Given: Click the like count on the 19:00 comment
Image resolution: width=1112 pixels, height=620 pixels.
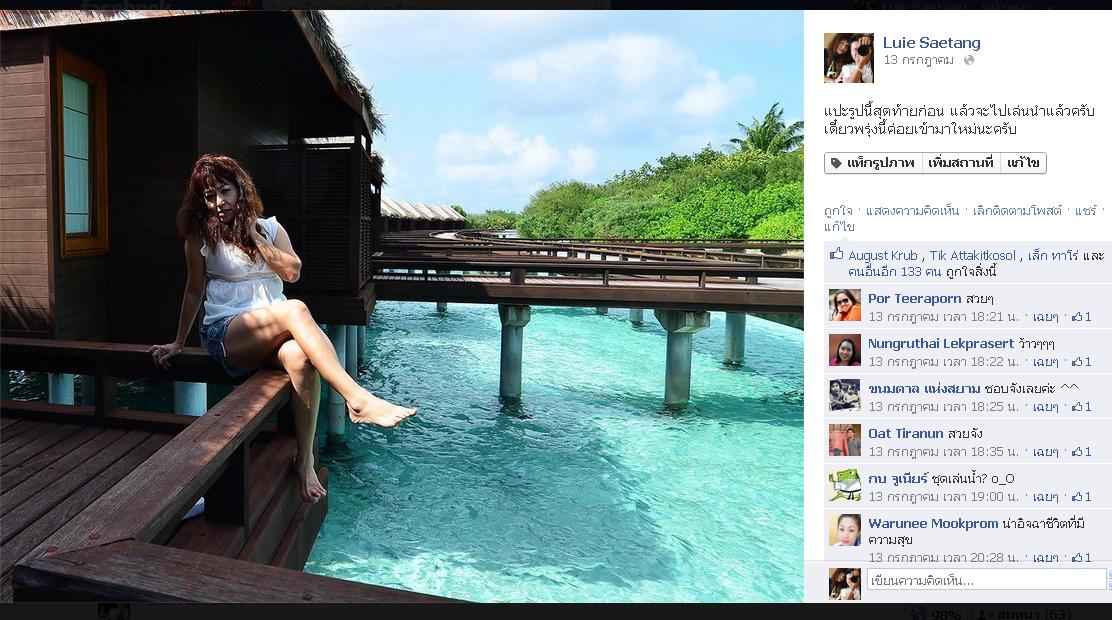Looking at the screenshot, I should pyautogui.click(x=1082, y=497).
